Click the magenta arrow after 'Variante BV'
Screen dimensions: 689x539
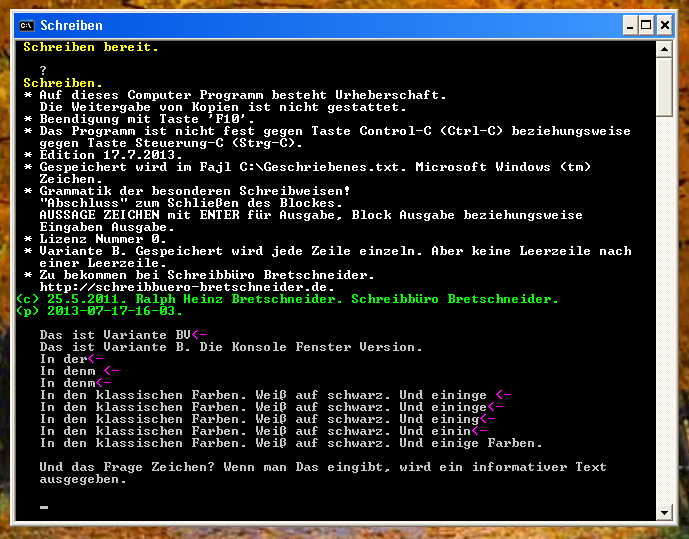pos(199,335)
